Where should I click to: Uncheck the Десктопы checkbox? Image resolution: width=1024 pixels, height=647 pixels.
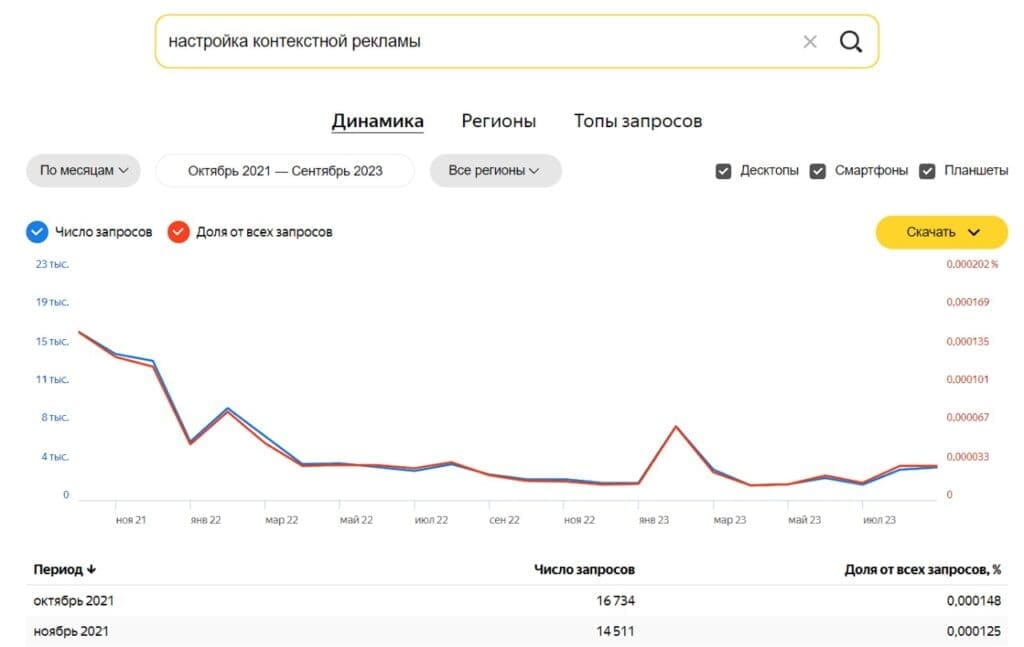pyautogui.click(x=723, y=171)
